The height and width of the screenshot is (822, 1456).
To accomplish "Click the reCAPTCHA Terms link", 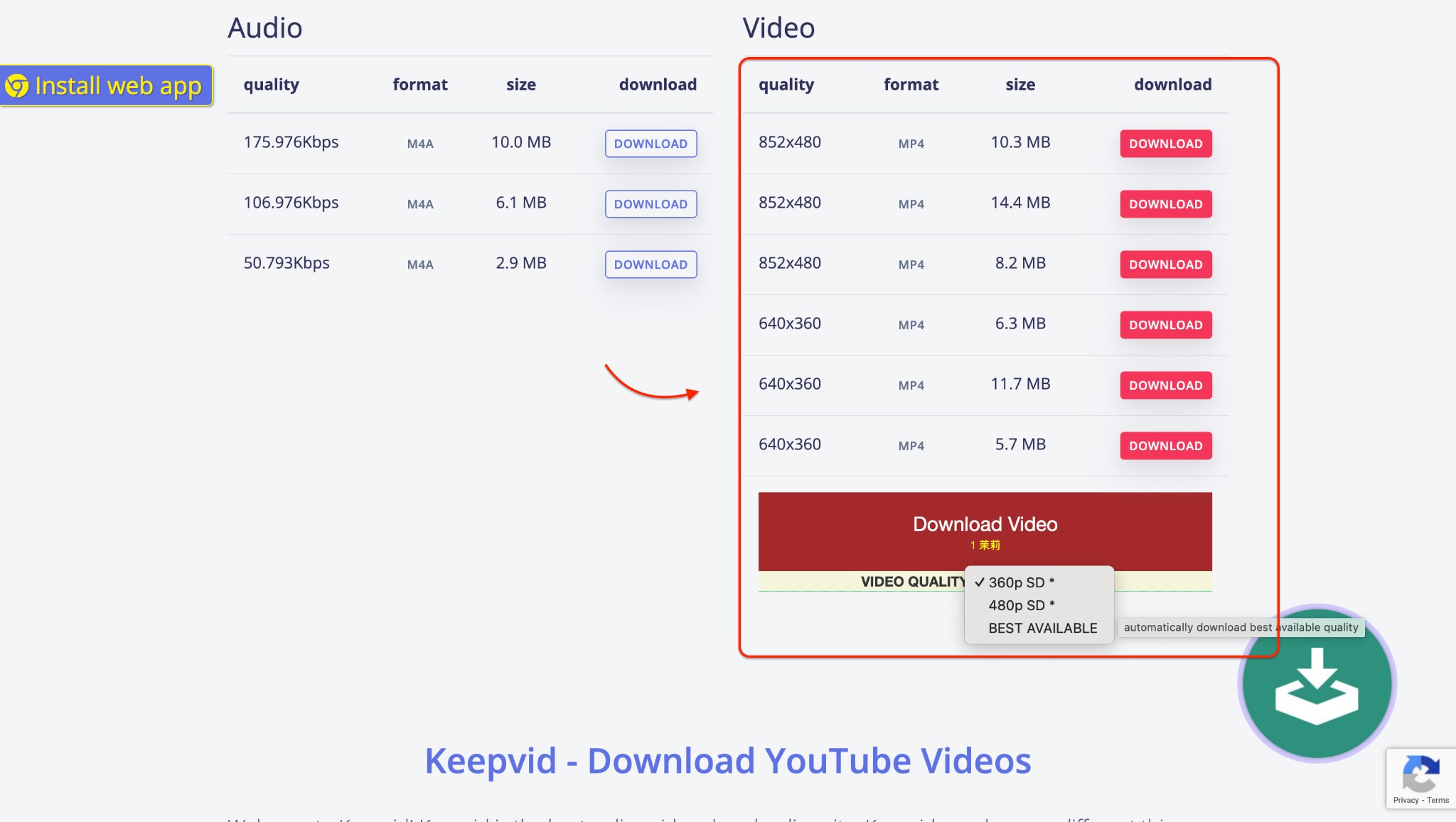I will coord(1438,801).
